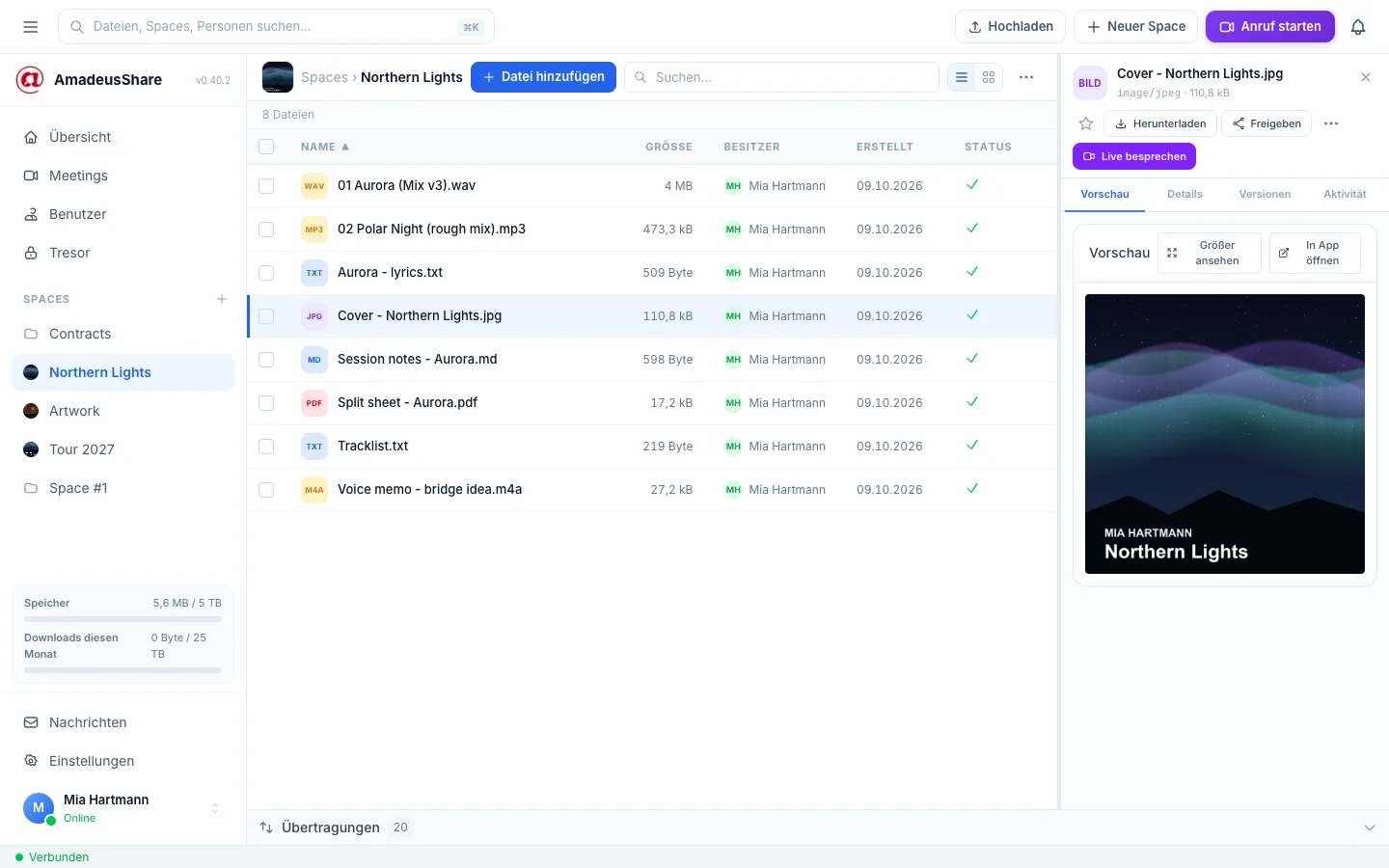Click the MP3 icon of Polar Night
The height and width of the screenshot is (868, 1389).
click(314, 230)
